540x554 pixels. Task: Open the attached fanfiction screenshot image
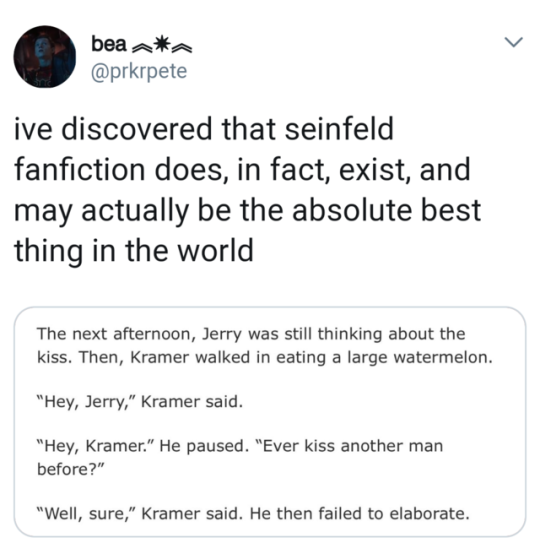[x=270, y=422]
